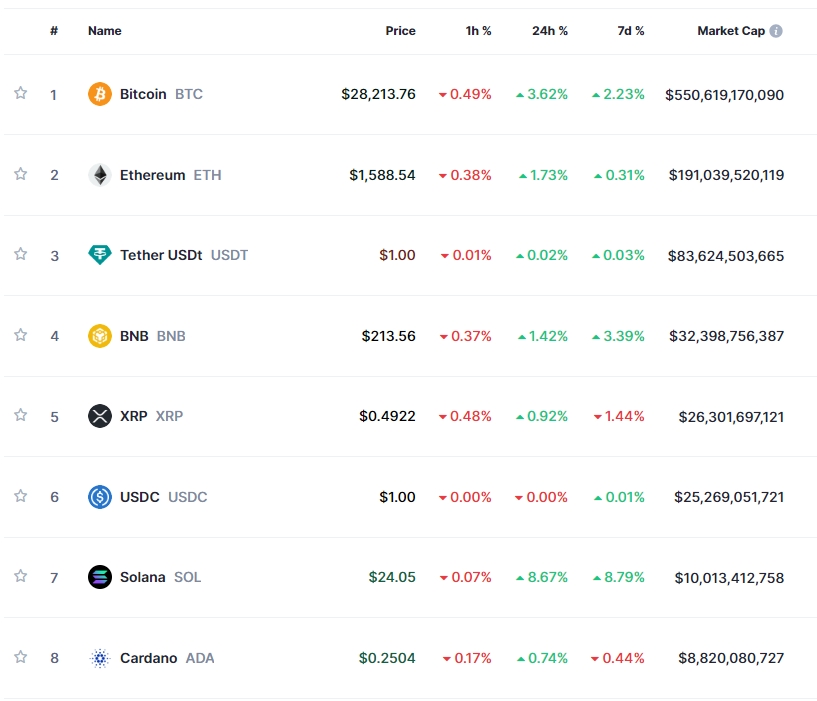Sort by Name column header
The height and width of the screenshot is (701, 817).
click(x=104, y=31)
